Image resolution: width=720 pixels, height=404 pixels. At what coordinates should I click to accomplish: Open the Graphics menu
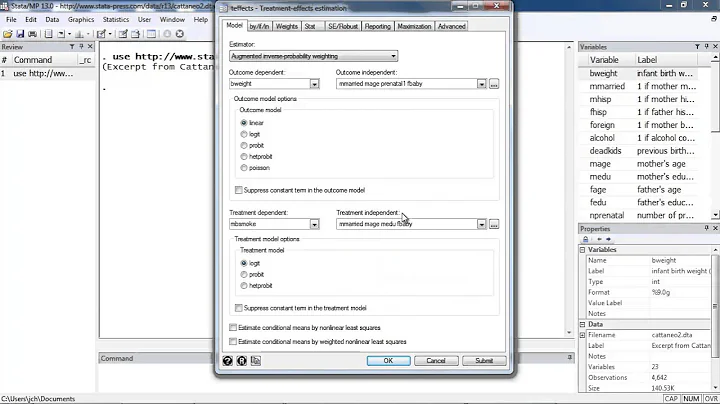(81, 20)
